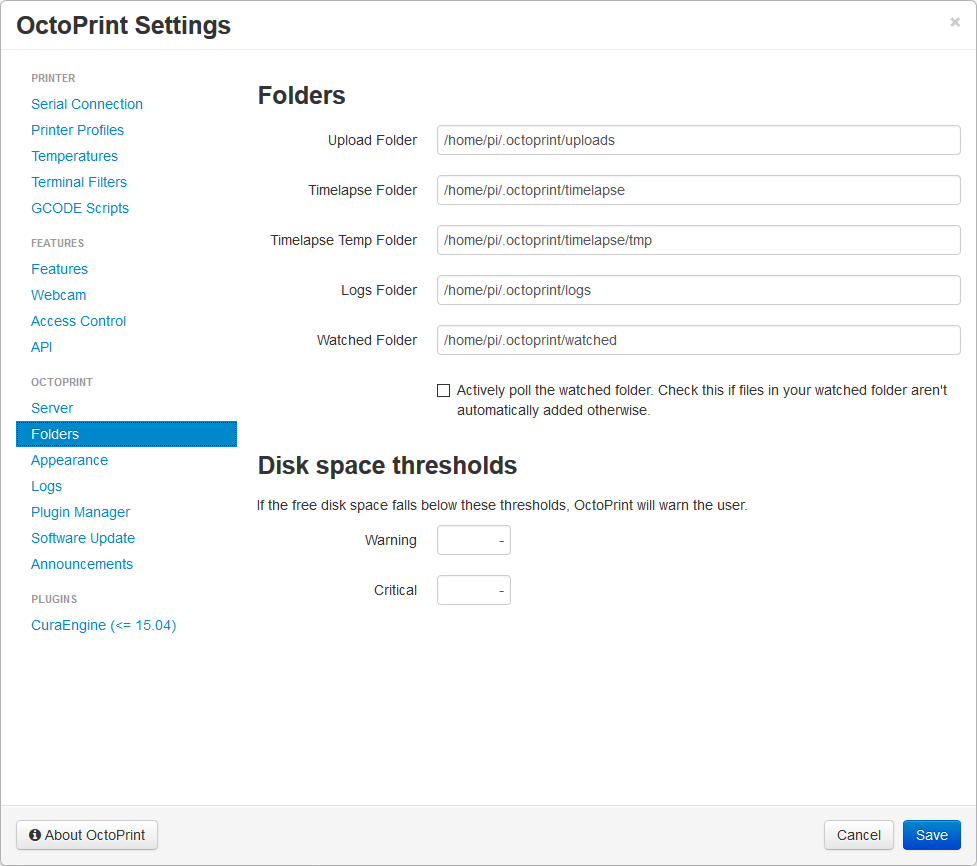
Task: Click the Watched Folder label
Action: coord(366,340)
